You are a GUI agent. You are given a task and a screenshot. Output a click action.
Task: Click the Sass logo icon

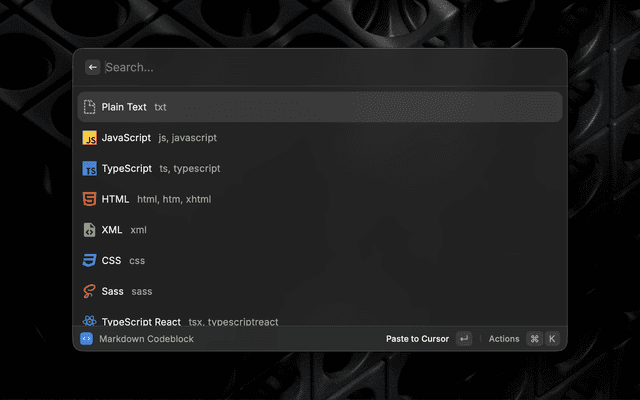click(x=89, y=291)
